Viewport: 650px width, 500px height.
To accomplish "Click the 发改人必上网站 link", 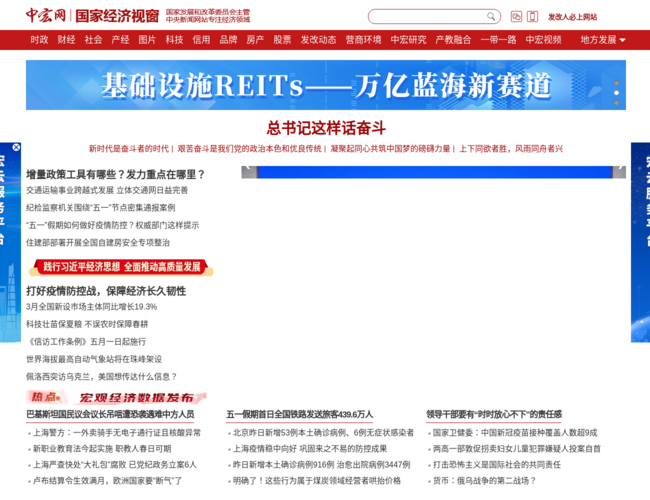I will coord(572,17).
